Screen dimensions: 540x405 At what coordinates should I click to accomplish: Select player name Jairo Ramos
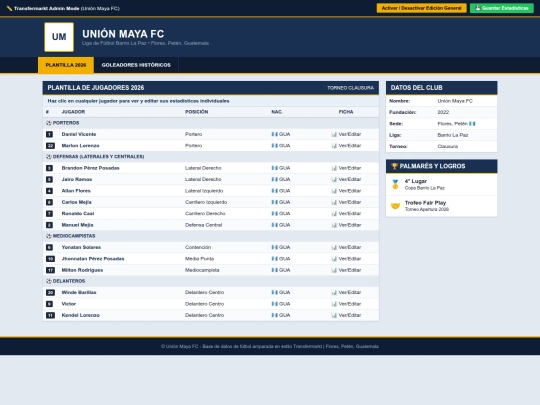77,179
